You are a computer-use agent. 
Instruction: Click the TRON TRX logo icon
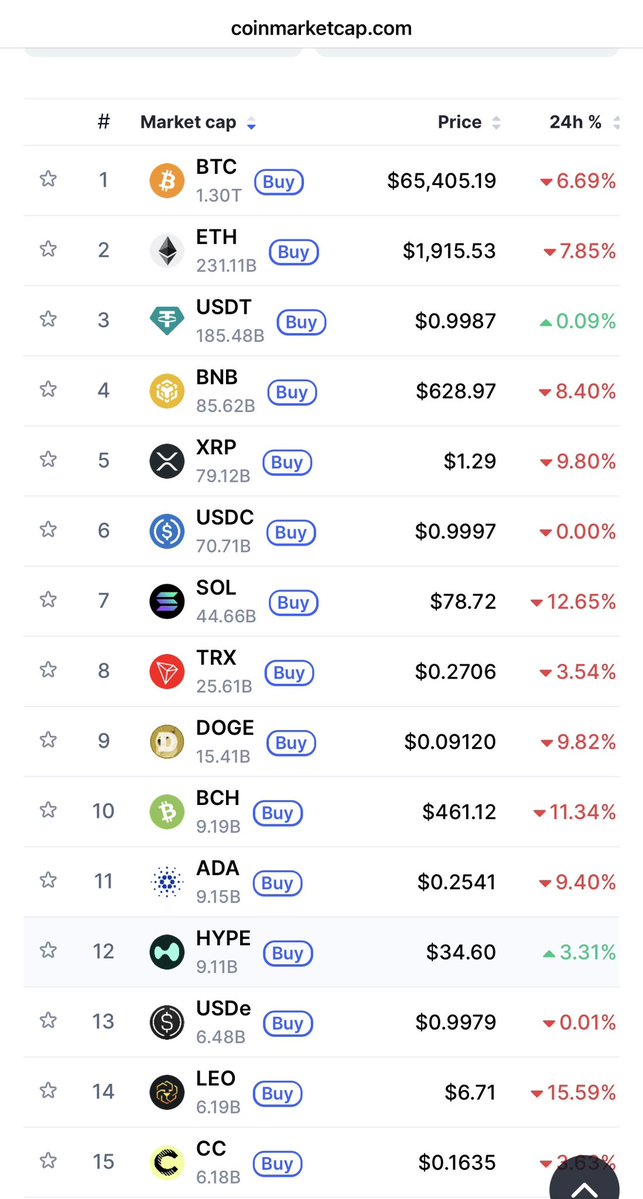[x=167, y=671]
